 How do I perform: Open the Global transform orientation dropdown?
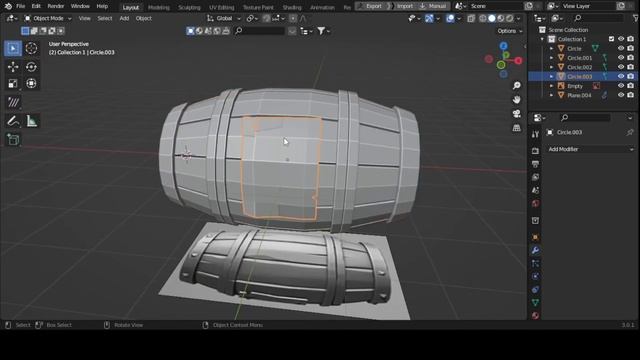tap(224, 18)
